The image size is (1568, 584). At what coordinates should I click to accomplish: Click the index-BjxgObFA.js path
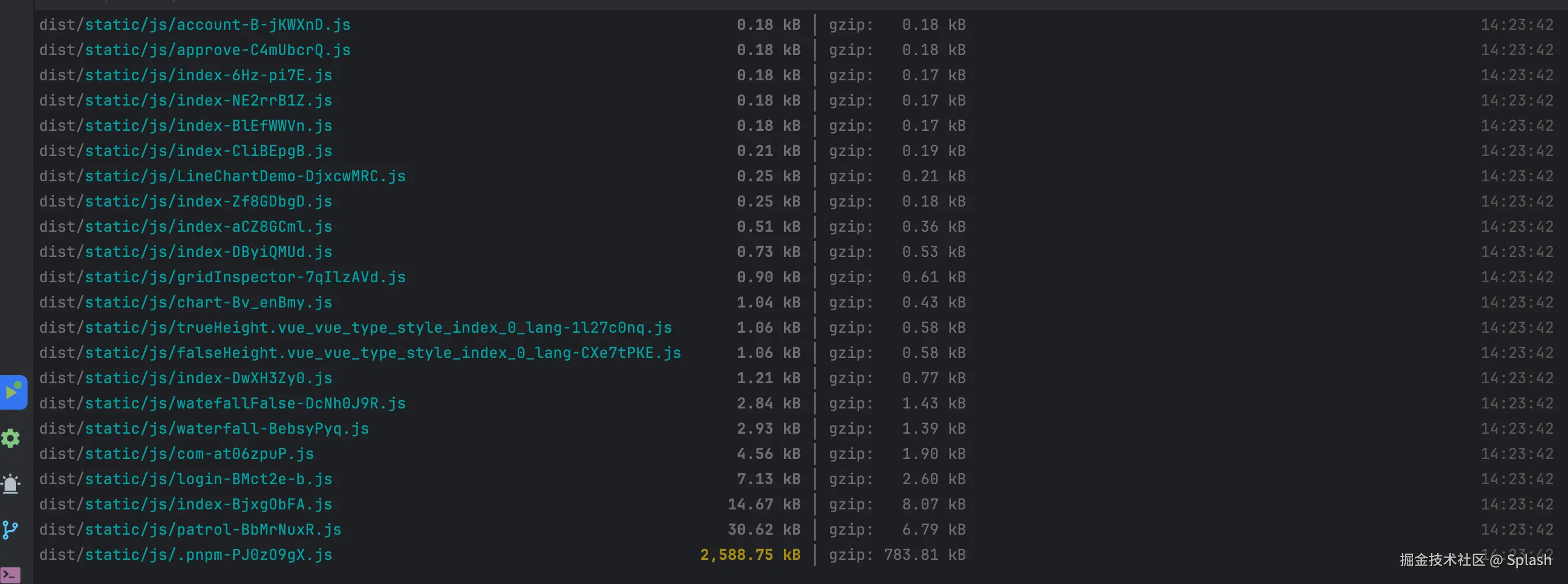[x=208, y=504]
